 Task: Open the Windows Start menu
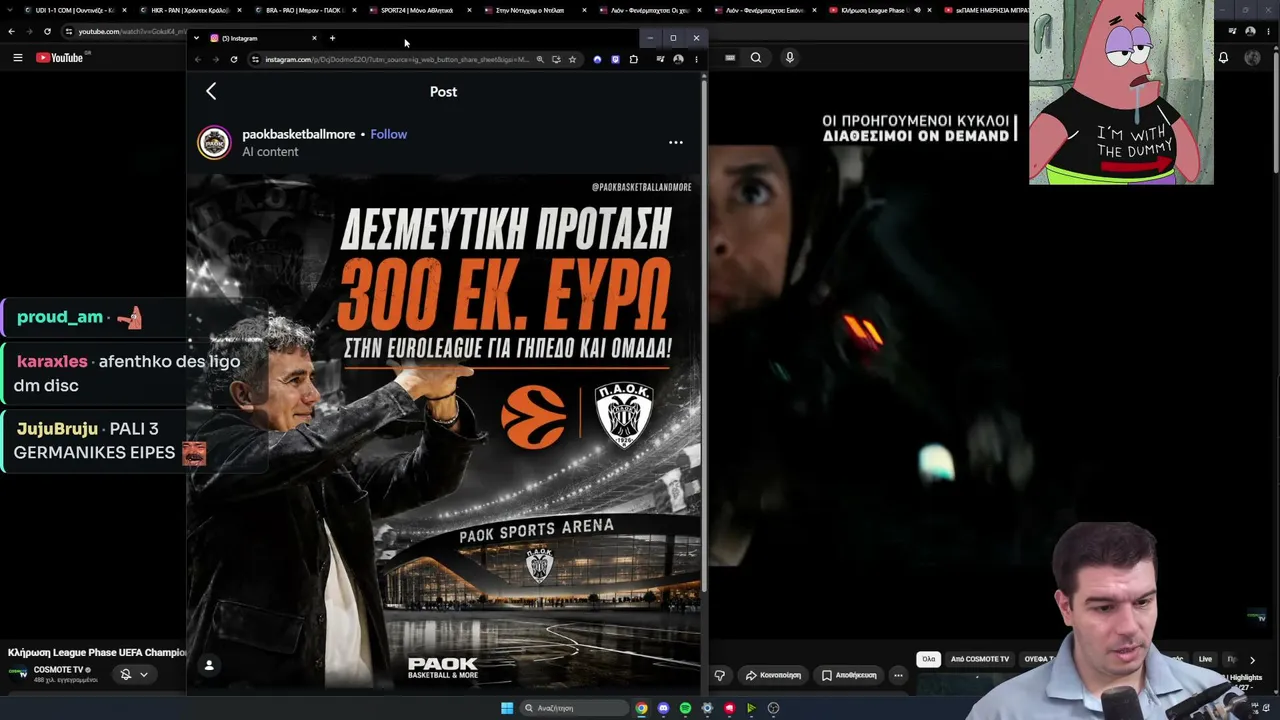[x=507, y=708]
